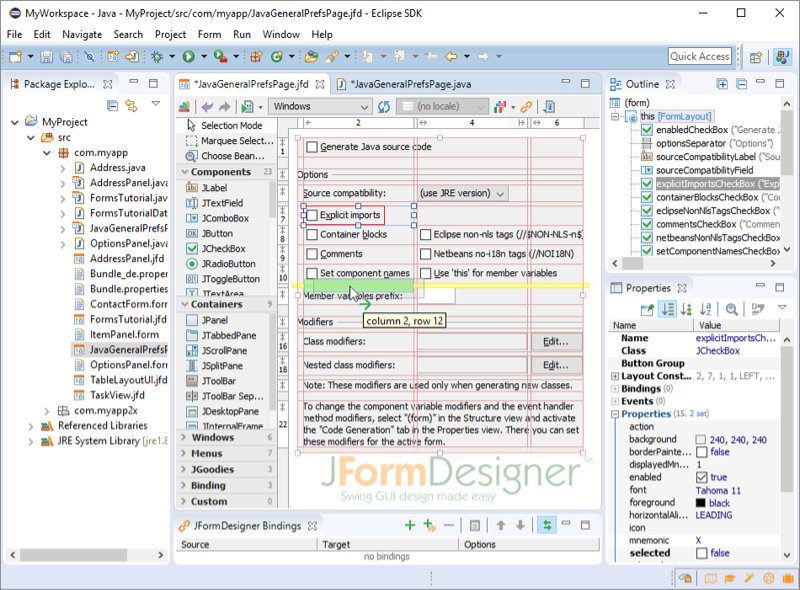The width and height of the screenshot is (800, 590).
Task: Expand the Layout Constraints property group
Action: tap(615, 376)
